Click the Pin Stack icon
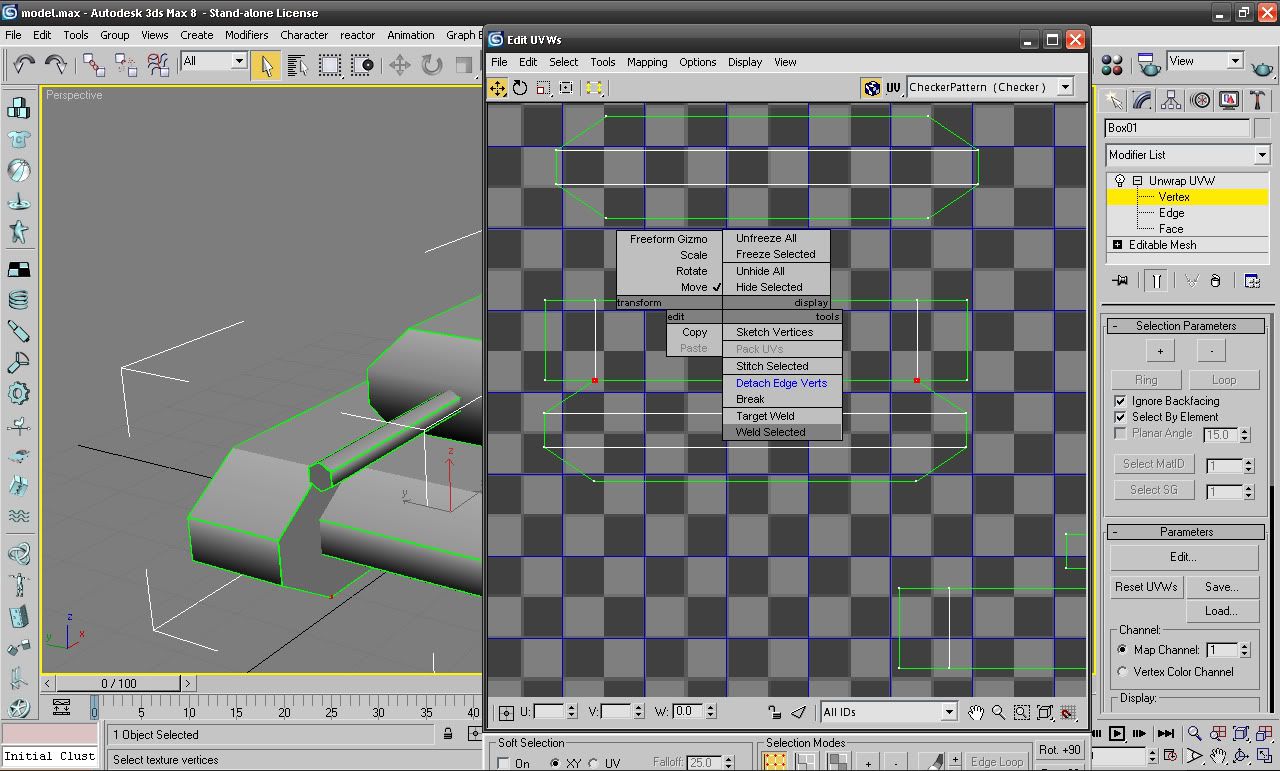The width and height of the screenshot is (1280, 771). 1120,281
